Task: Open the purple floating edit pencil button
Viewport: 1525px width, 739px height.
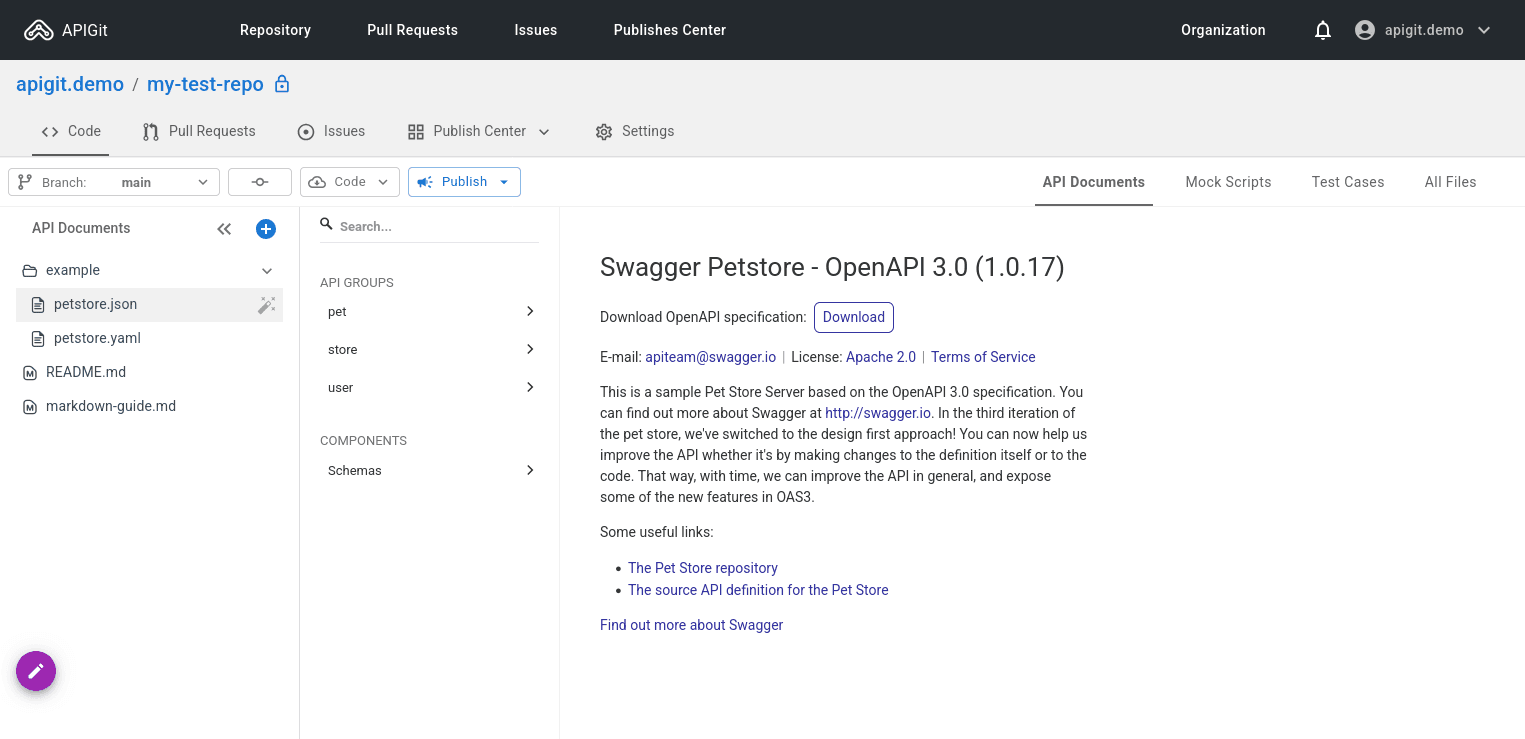Action: (x=36, y=671)
